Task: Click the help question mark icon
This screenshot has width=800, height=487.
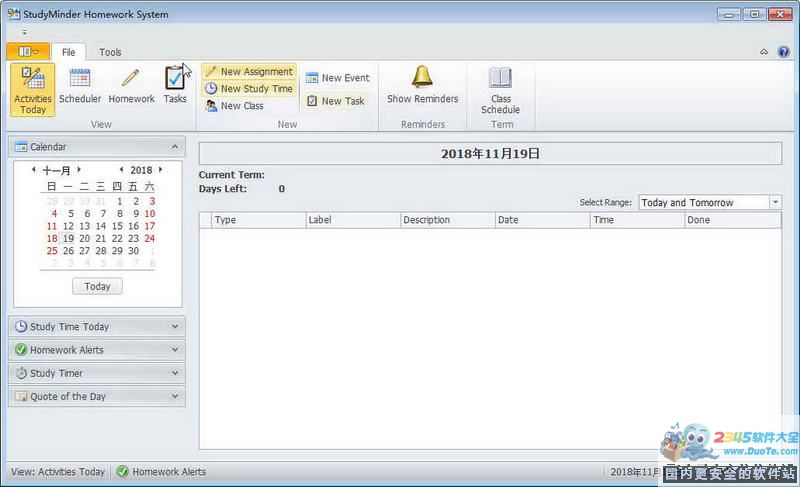Action: [784, 52]
